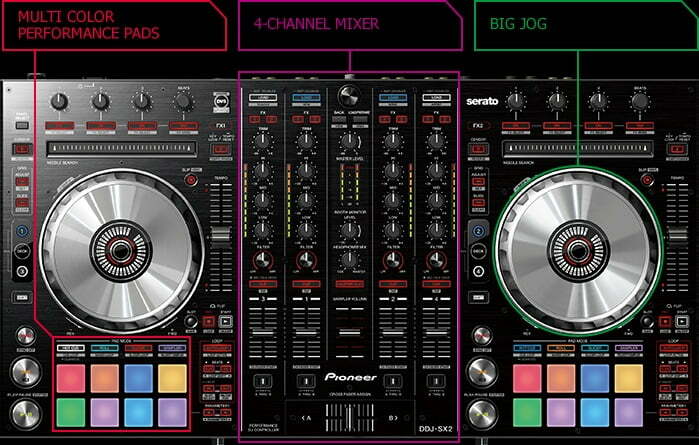Image resolution: width=699 pixels, height=445 pixels.
Task: Toggle KEY LOCK on the FX1 deck
Action: (x=221, y=149)
